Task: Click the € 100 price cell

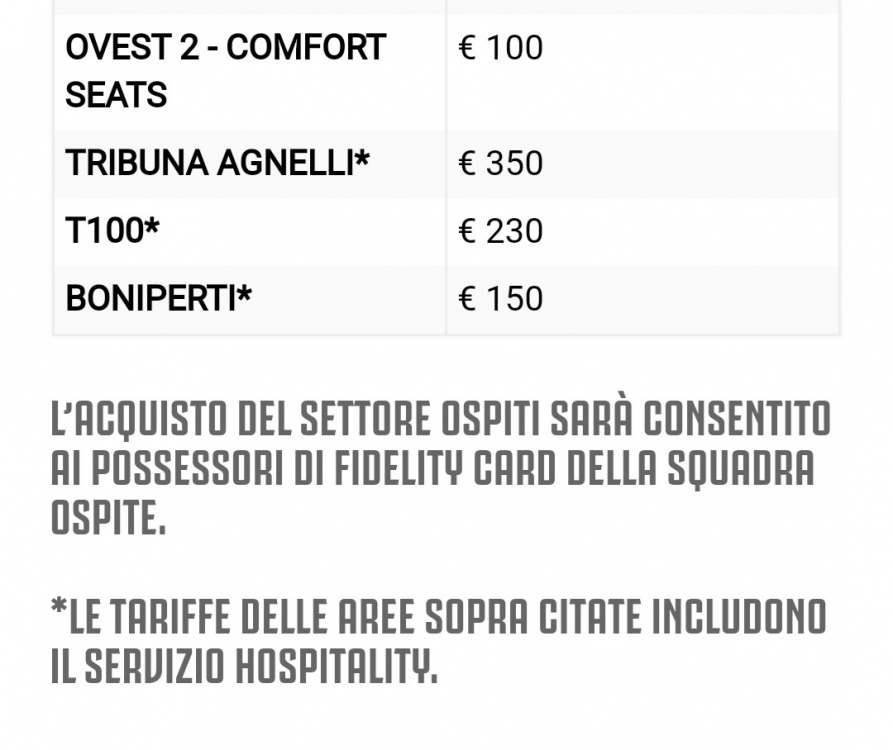Action: pos(501,47)
